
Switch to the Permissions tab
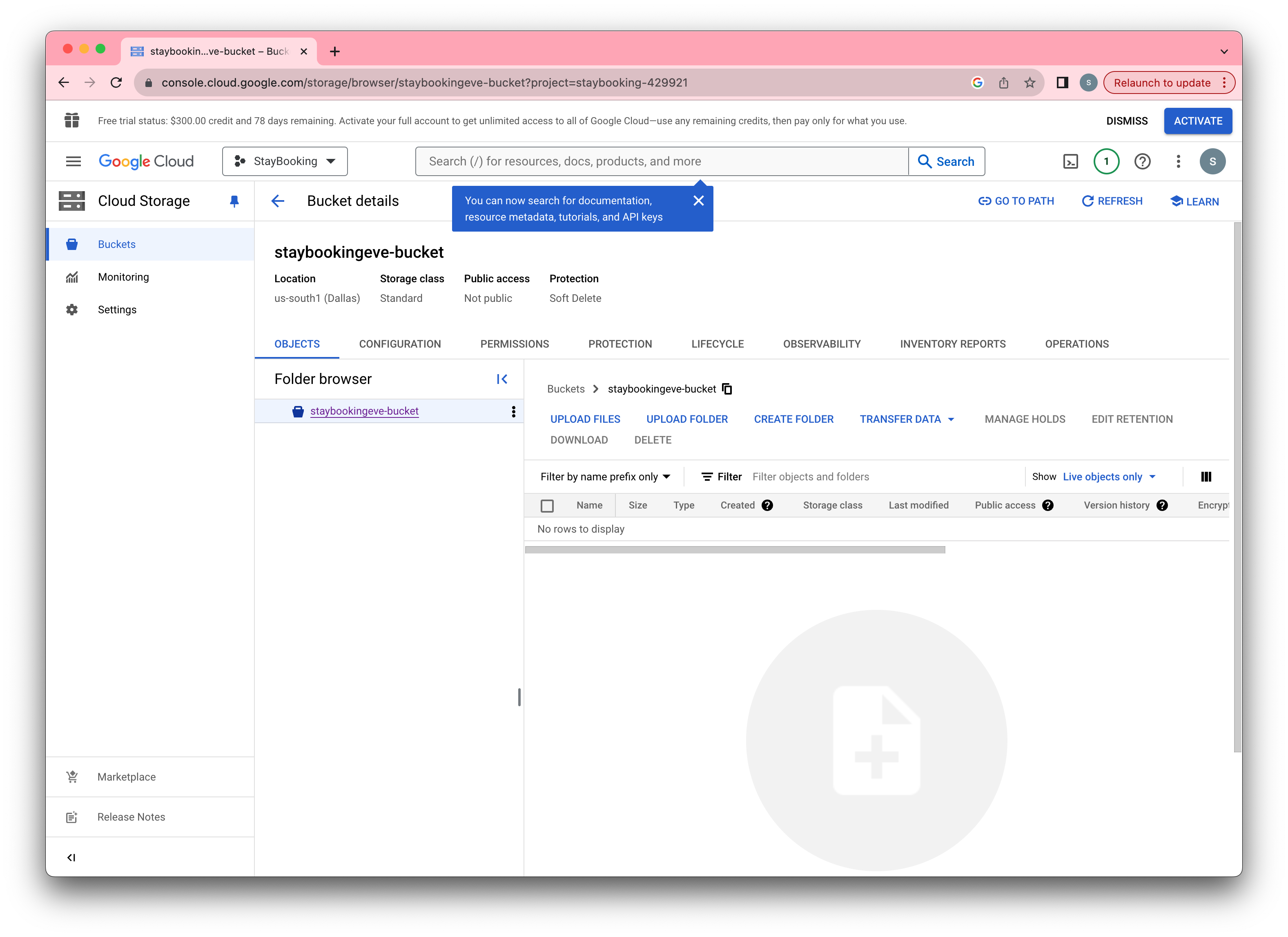(514, 344)
